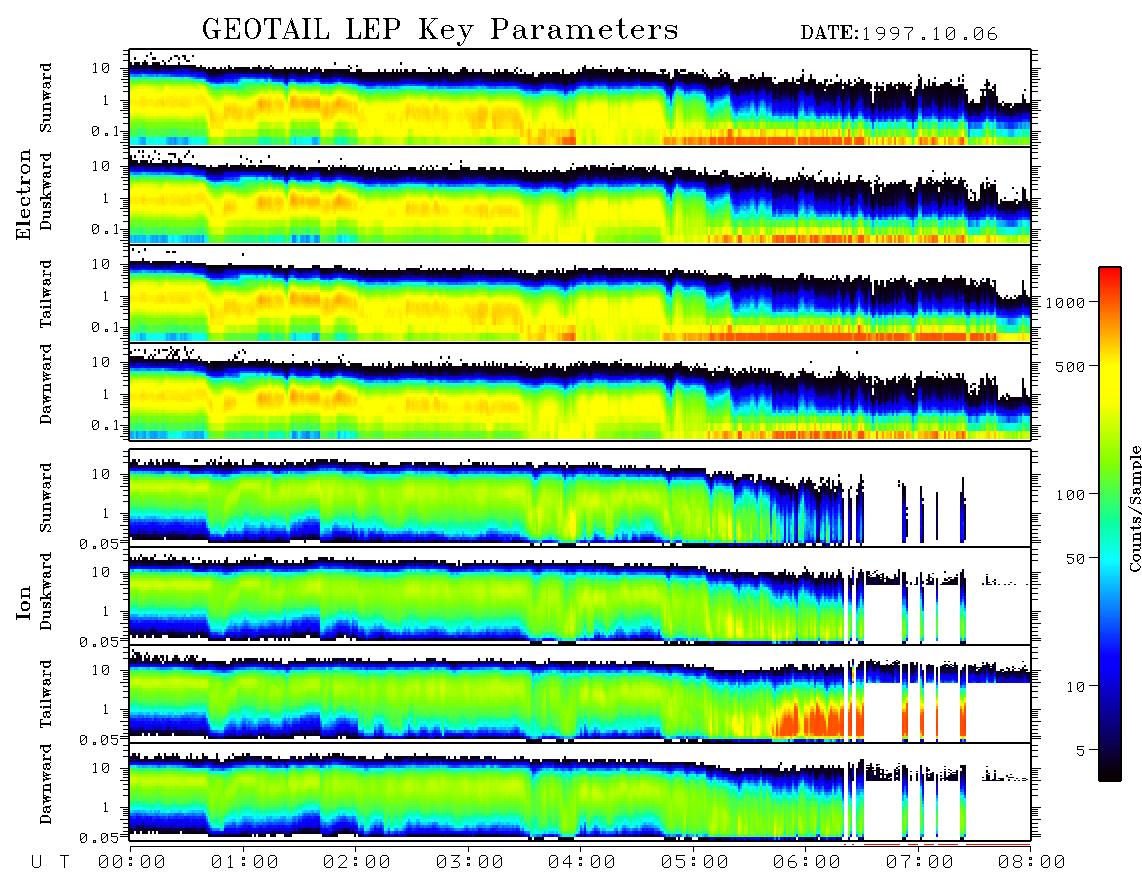1142x880 pixels.
Task: Select the Ion Sunward spectrogram panel
Action: (x=580, y=498)
